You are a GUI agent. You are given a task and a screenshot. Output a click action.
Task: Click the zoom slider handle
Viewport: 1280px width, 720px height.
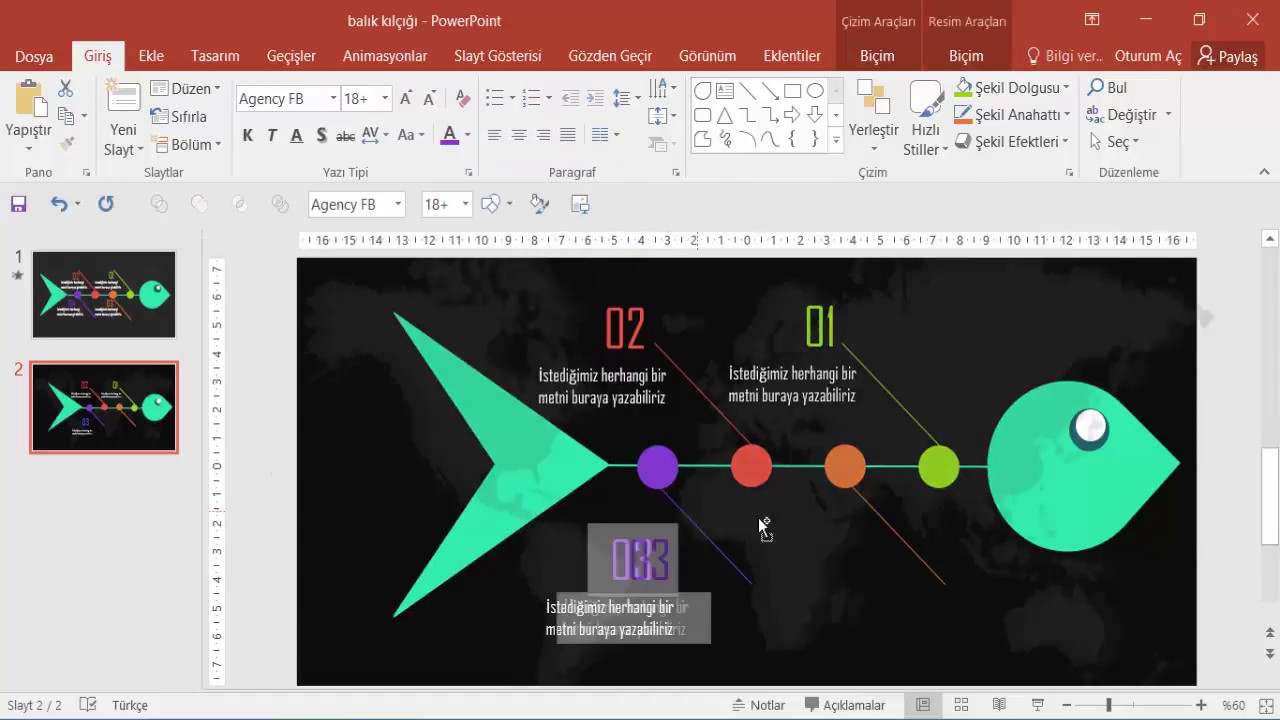(1108, 705)
